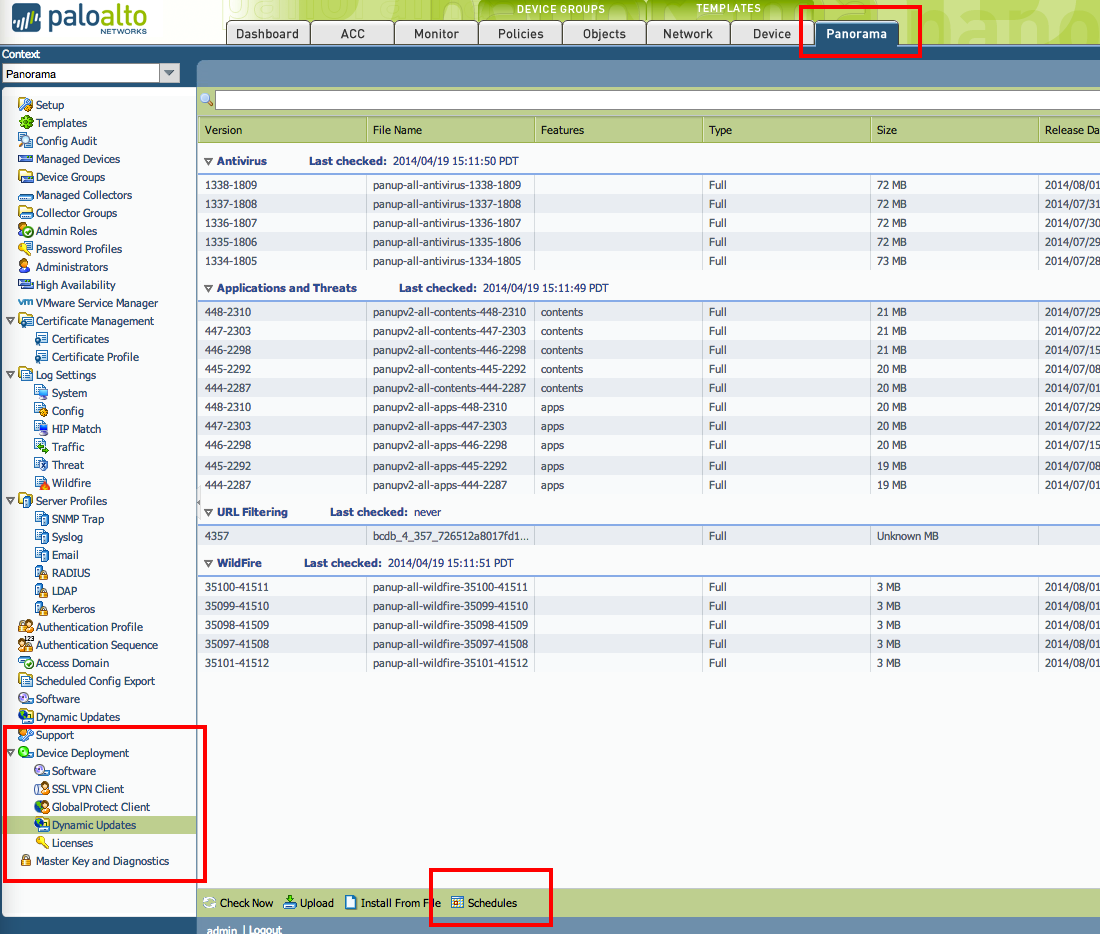Image resolution: width=1100 pixels, height=934 pixels.
Task: Open SNMP Trap server profiles
Action: tap(68, 518)
